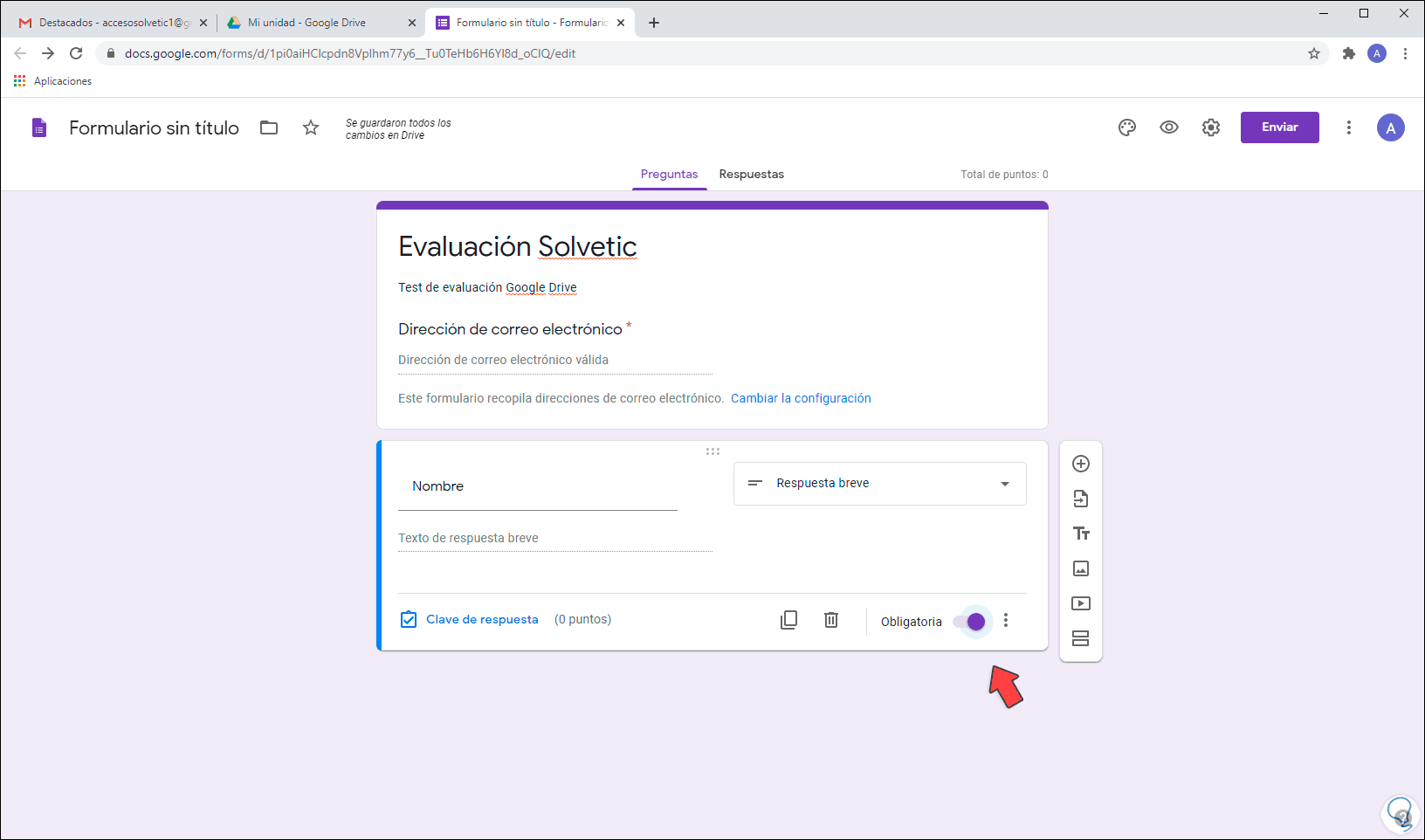Click the (0 puntos) label
Viewport: 1425px width, 840px height.
click(582, 620)
